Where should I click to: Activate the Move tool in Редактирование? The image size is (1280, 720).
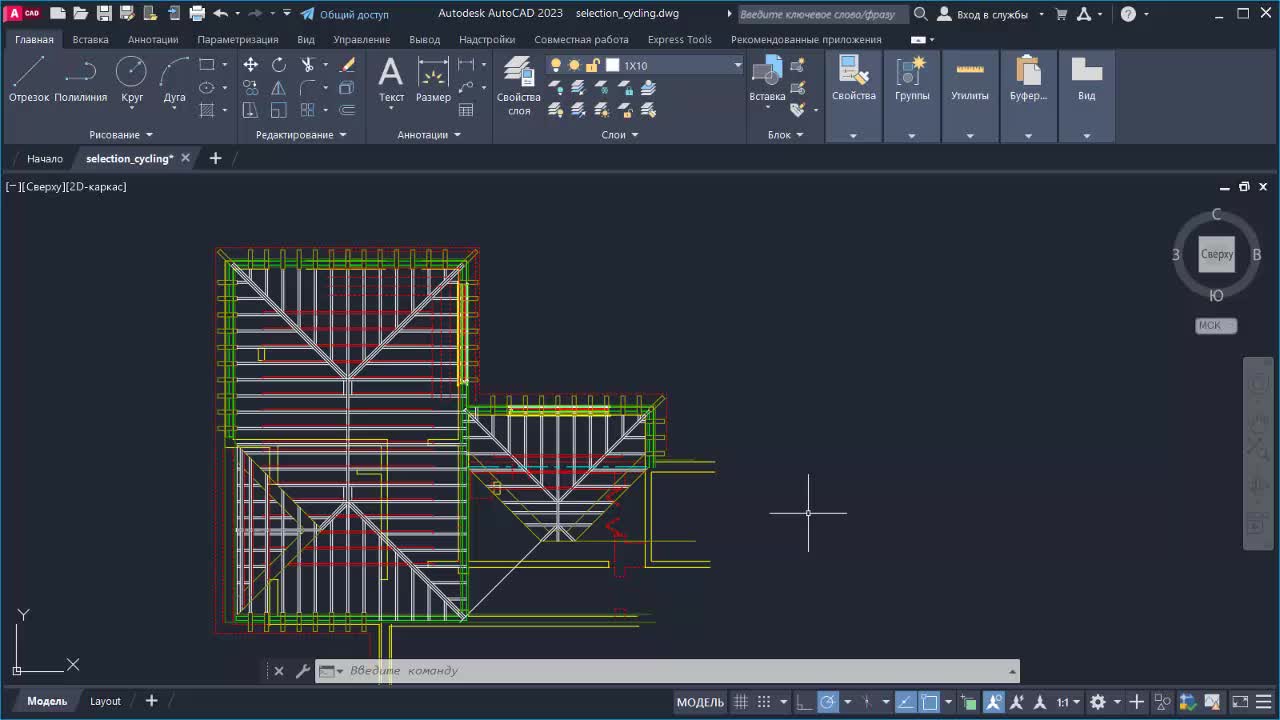(x=251, y=65)
